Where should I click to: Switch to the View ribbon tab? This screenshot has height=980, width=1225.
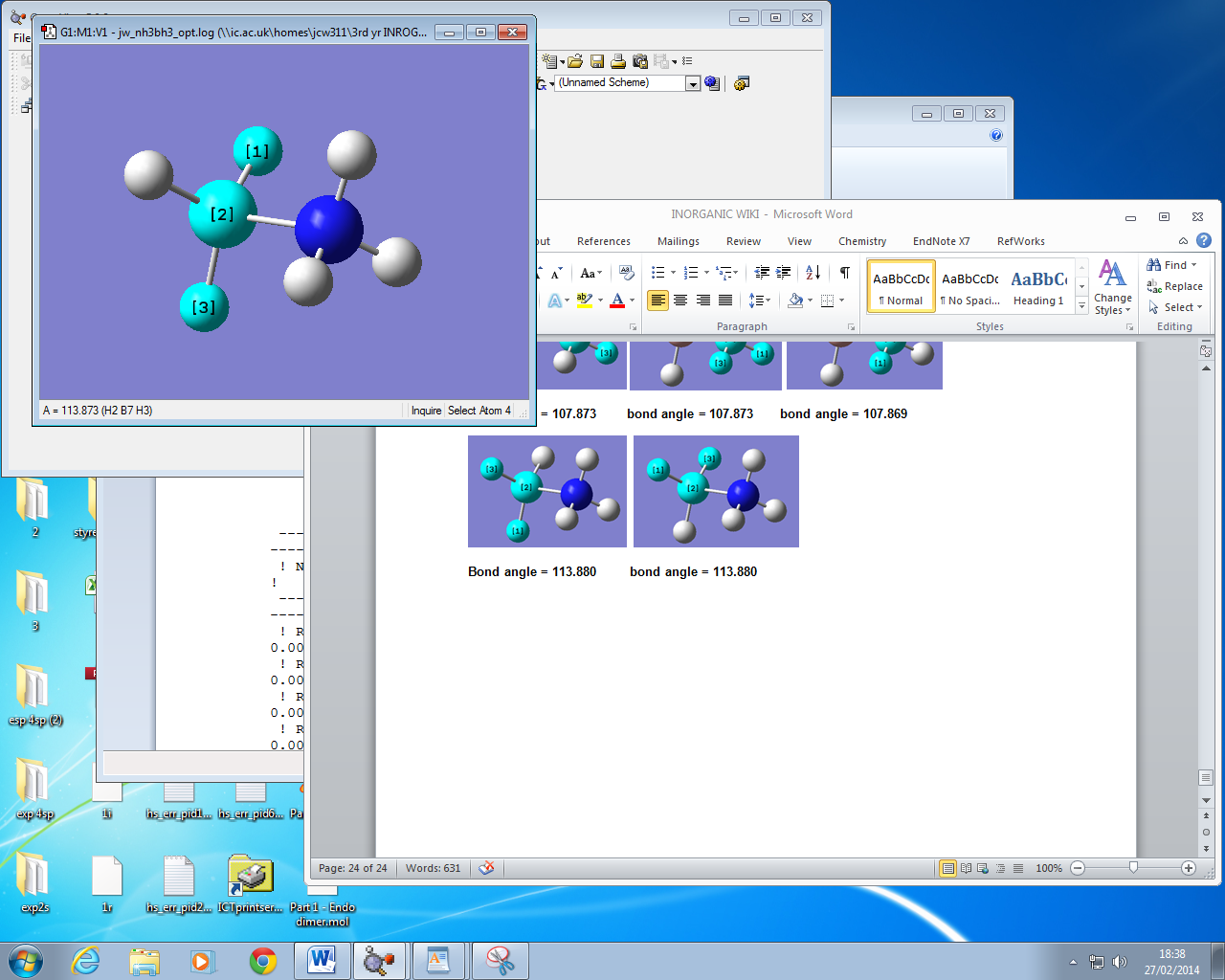pyautogui.click(x=799, y=241)
